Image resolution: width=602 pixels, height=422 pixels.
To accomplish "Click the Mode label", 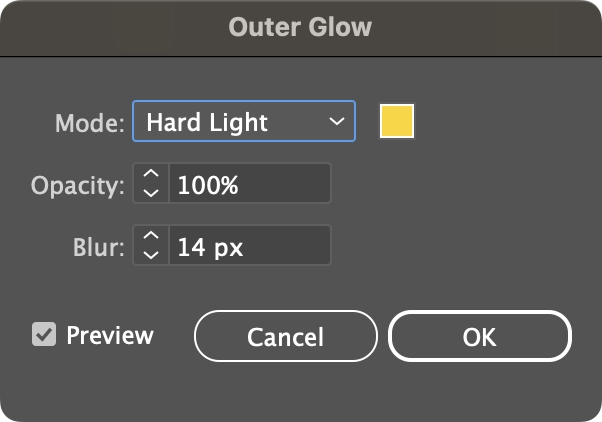I will [90, 123].
